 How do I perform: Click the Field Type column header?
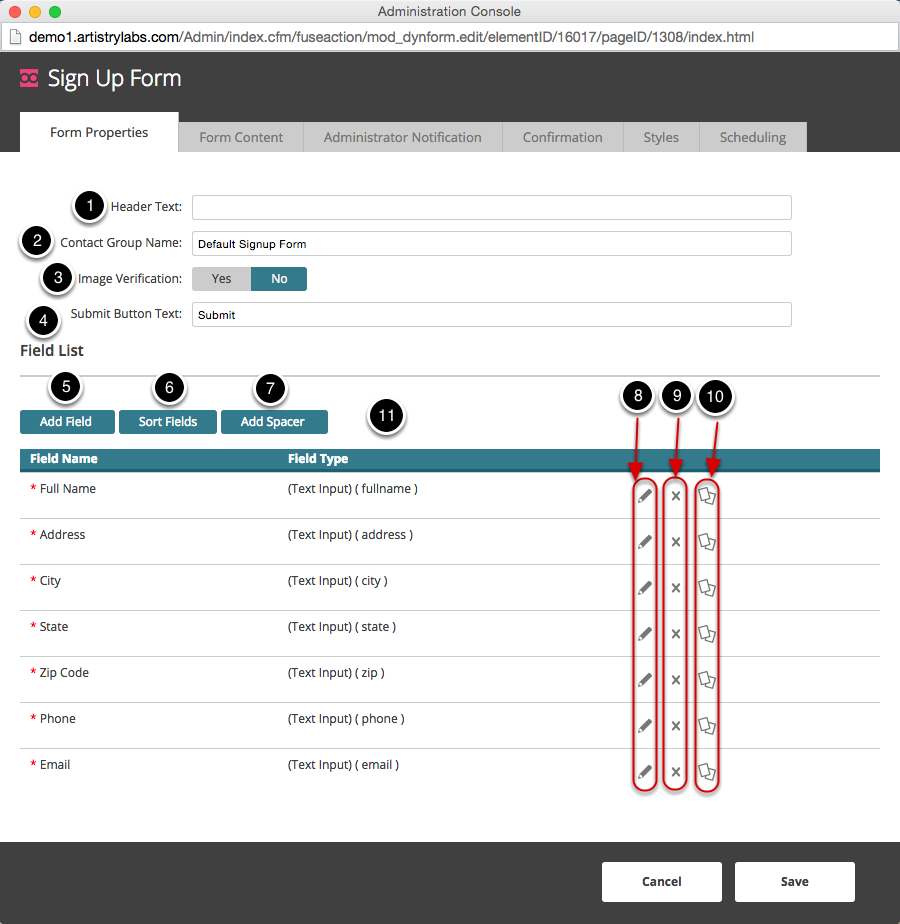click(x=318, y=458)
